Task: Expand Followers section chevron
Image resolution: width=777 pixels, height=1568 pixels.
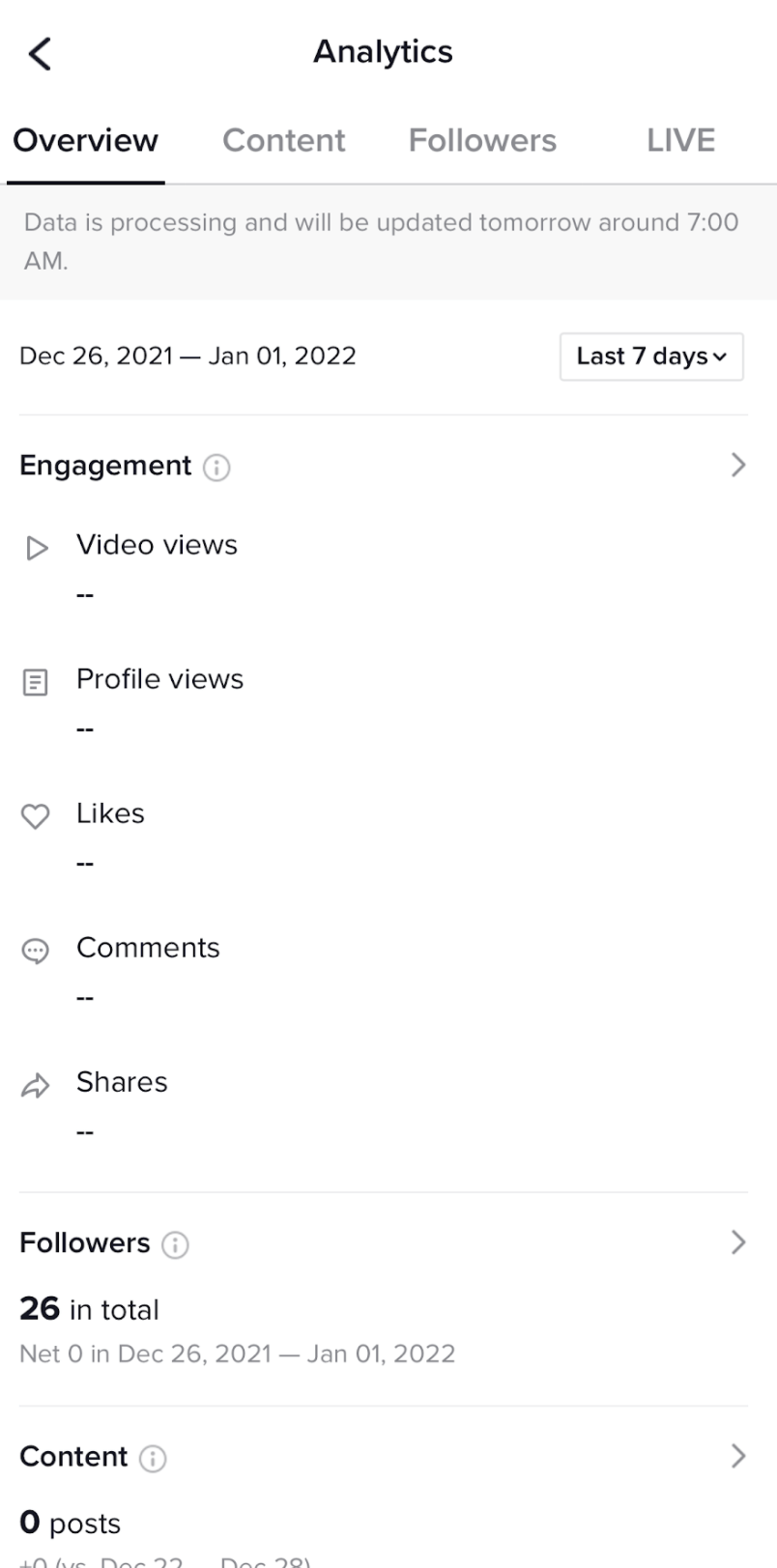Action: (738, 1242)
